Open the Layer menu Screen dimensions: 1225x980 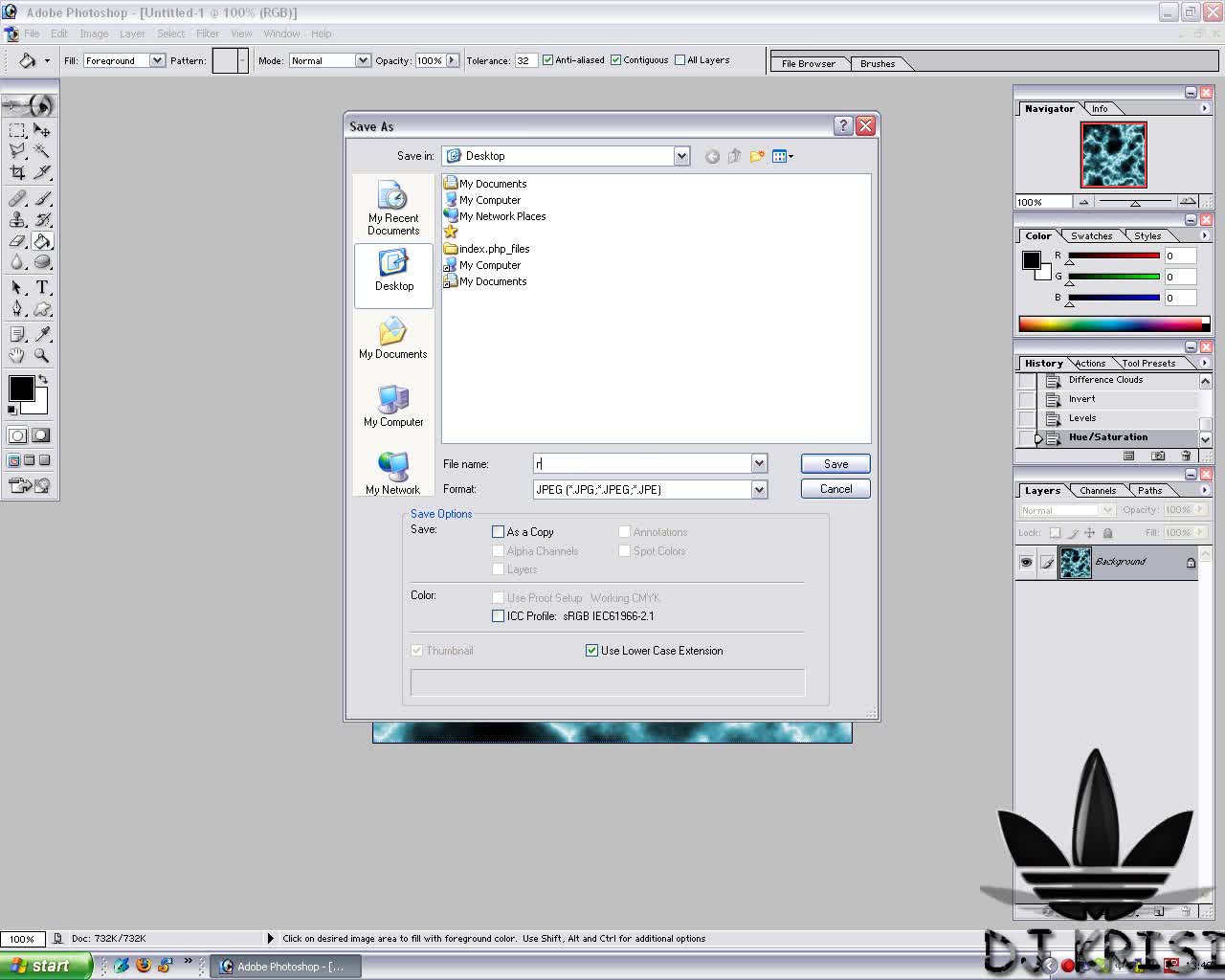132,33
